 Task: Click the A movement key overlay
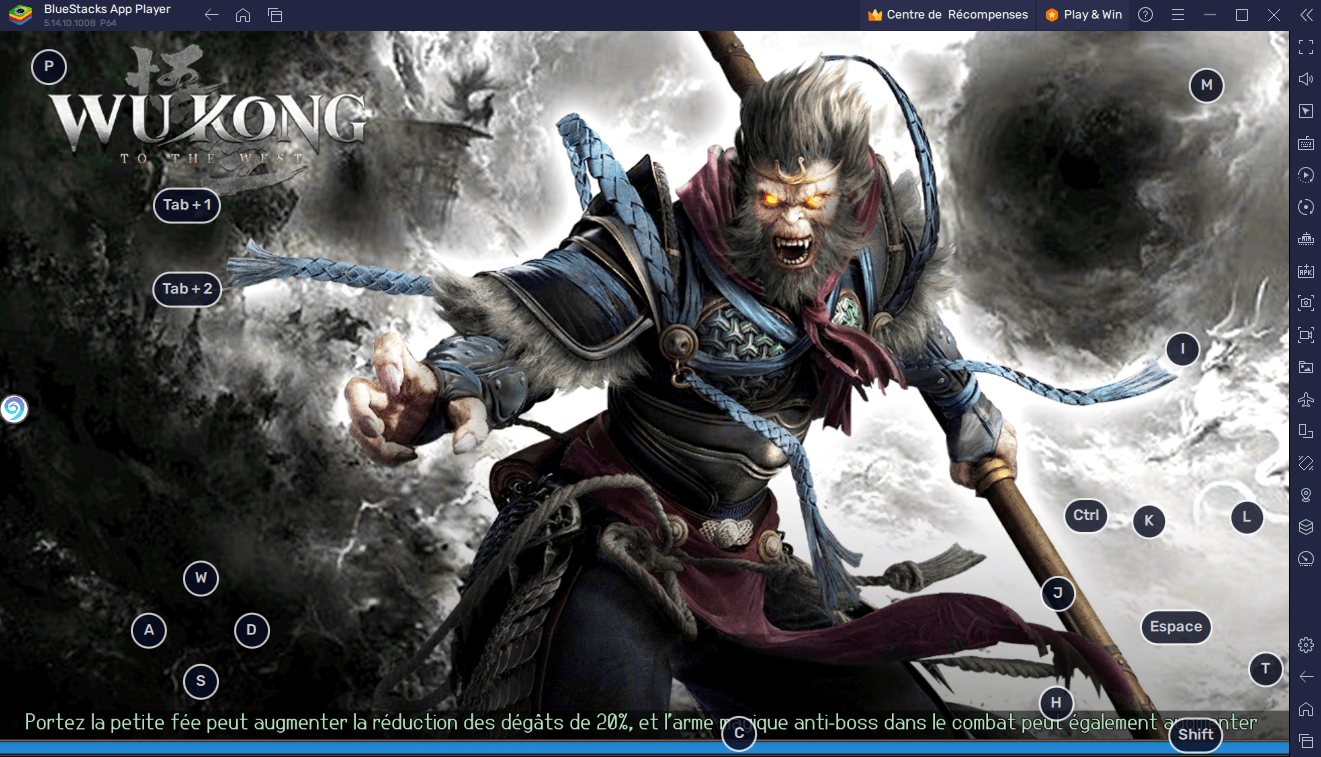[149, 630]
